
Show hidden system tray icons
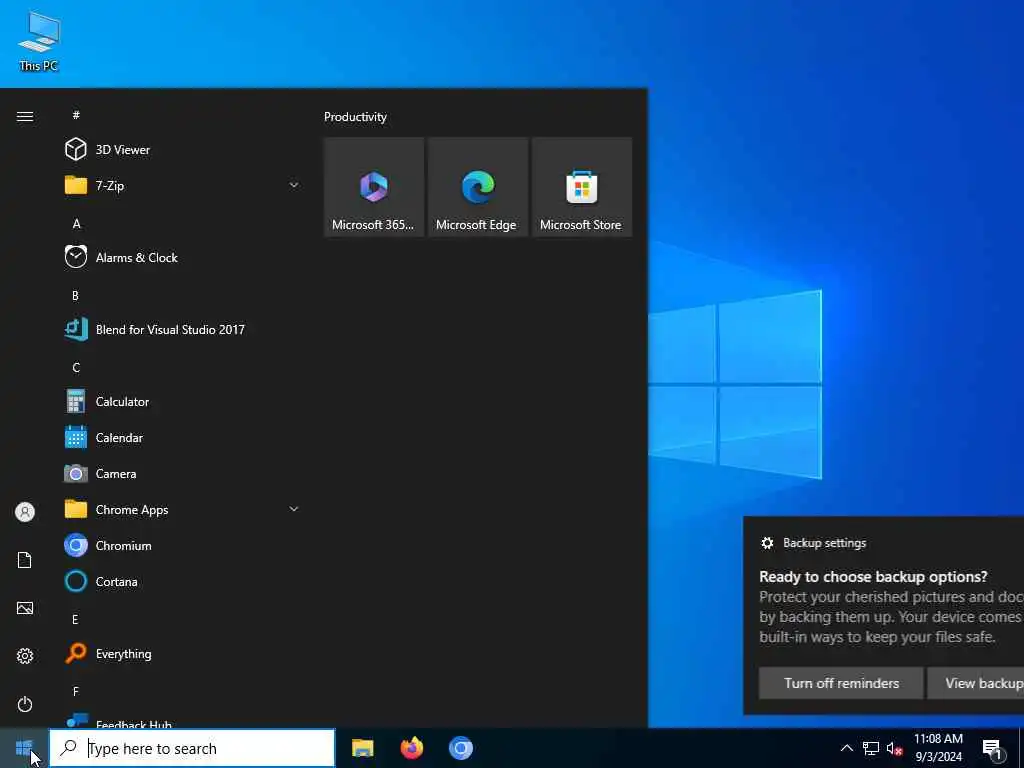(x=846, y=748)
